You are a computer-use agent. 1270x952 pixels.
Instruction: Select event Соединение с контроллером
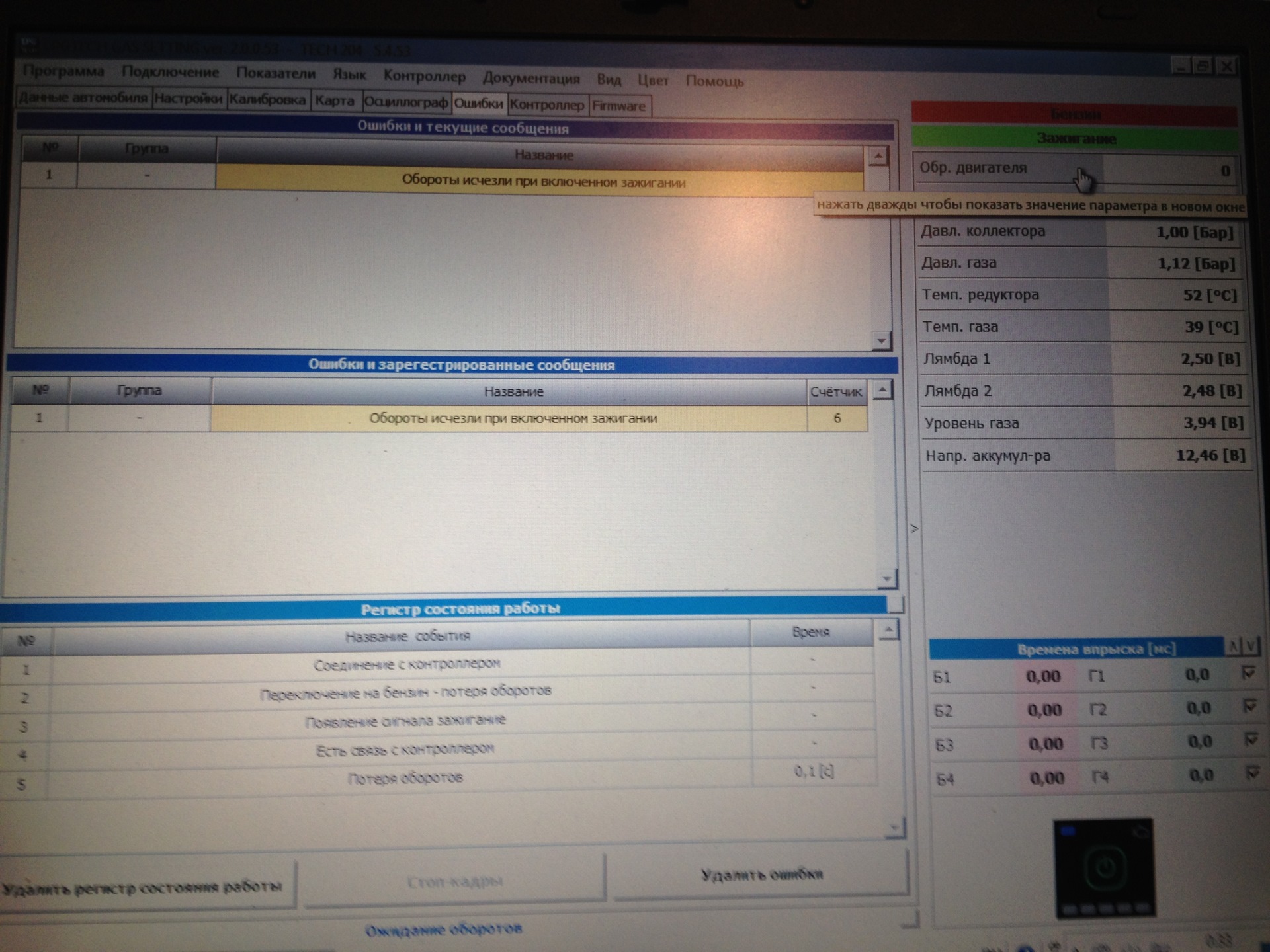(438, 665)
